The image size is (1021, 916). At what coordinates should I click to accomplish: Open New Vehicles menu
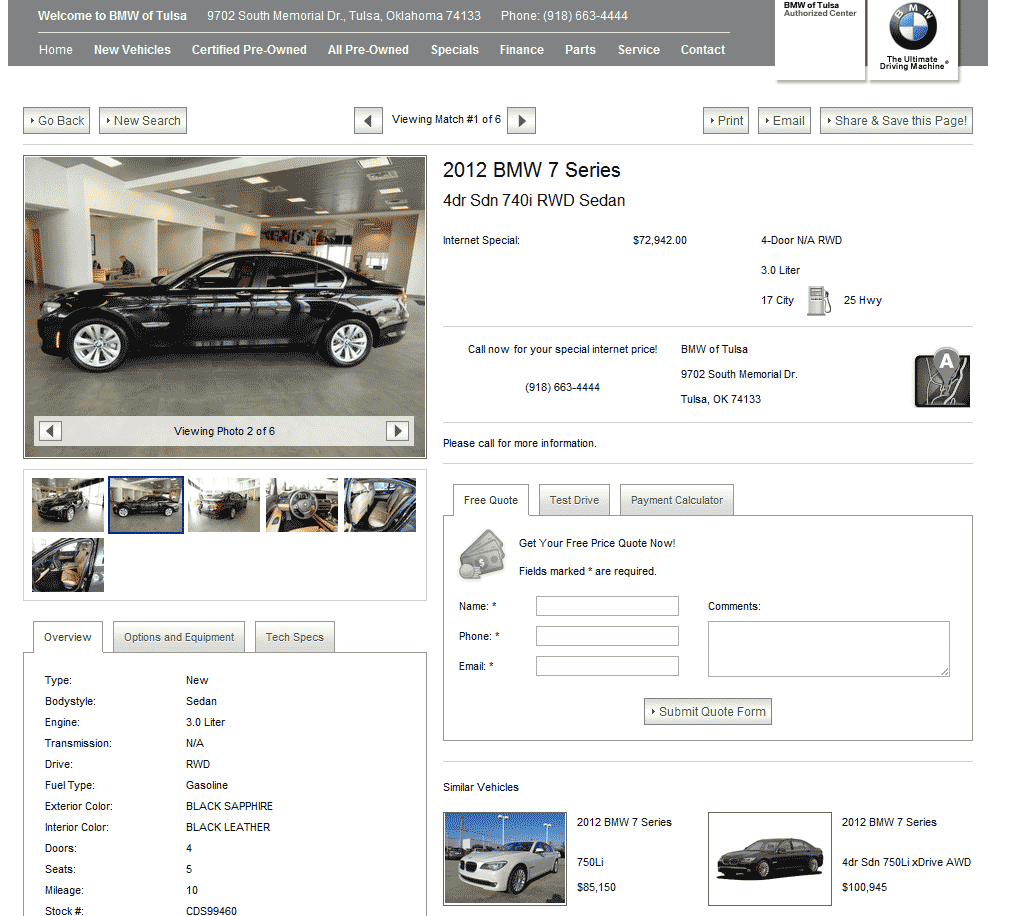(x=132, y=49)
